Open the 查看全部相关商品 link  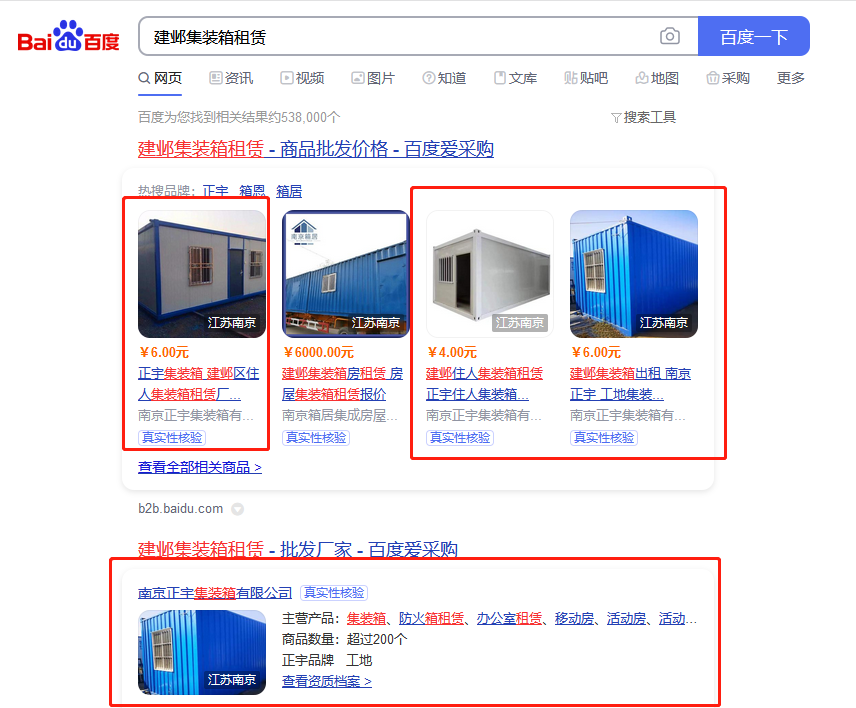tap(200, 468)
